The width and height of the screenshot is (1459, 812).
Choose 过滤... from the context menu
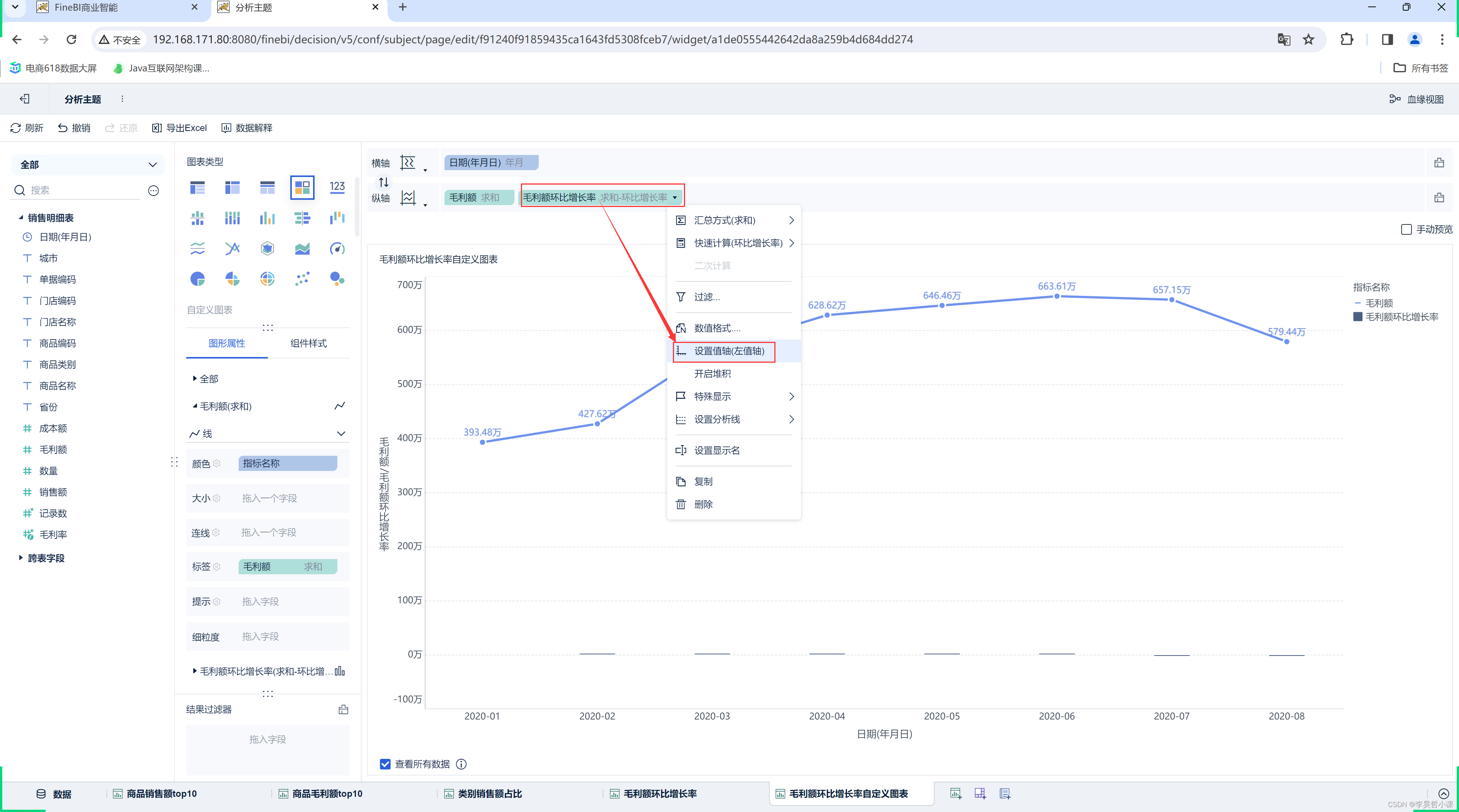click(x=734, y=297)
